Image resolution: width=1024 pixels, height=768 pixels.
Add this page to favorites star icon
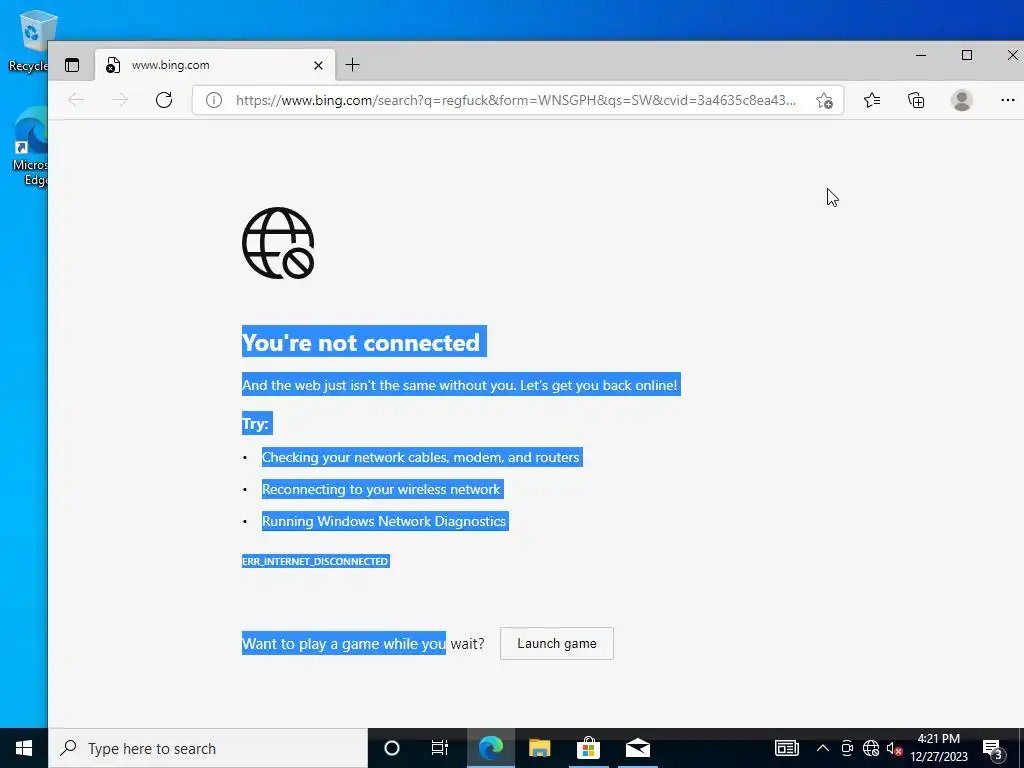[x=824, y=101]
